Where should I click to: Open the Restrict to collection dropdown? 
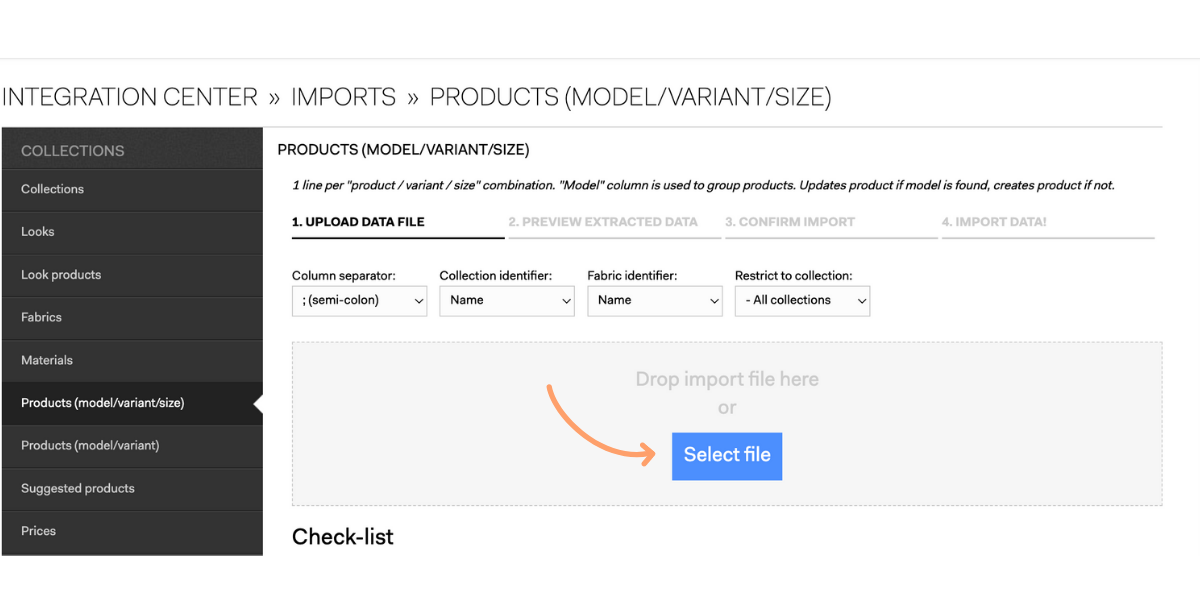click(802, 301)
